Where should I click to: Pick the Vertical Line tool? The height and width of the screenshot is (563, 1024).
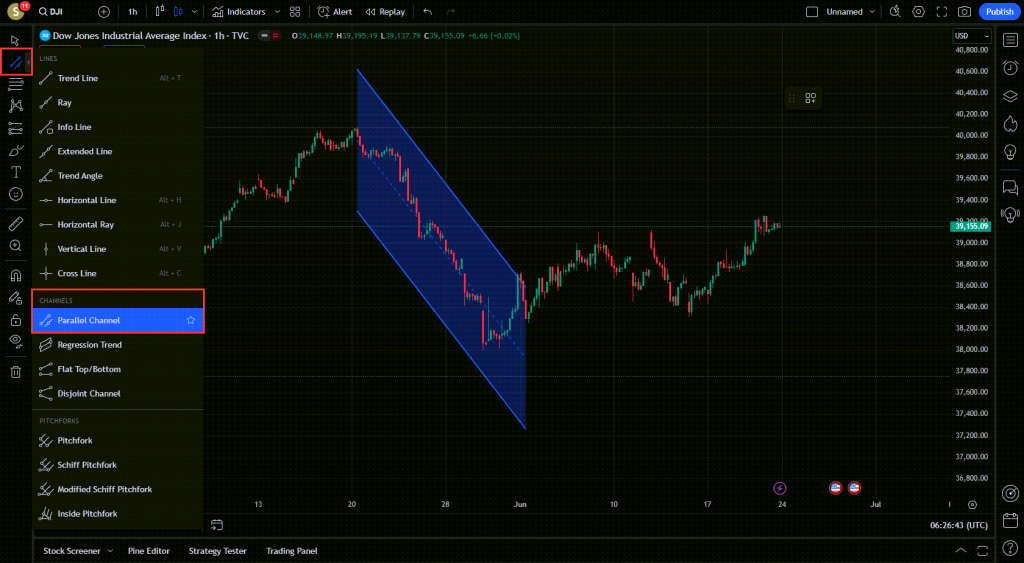pos(118,249)
